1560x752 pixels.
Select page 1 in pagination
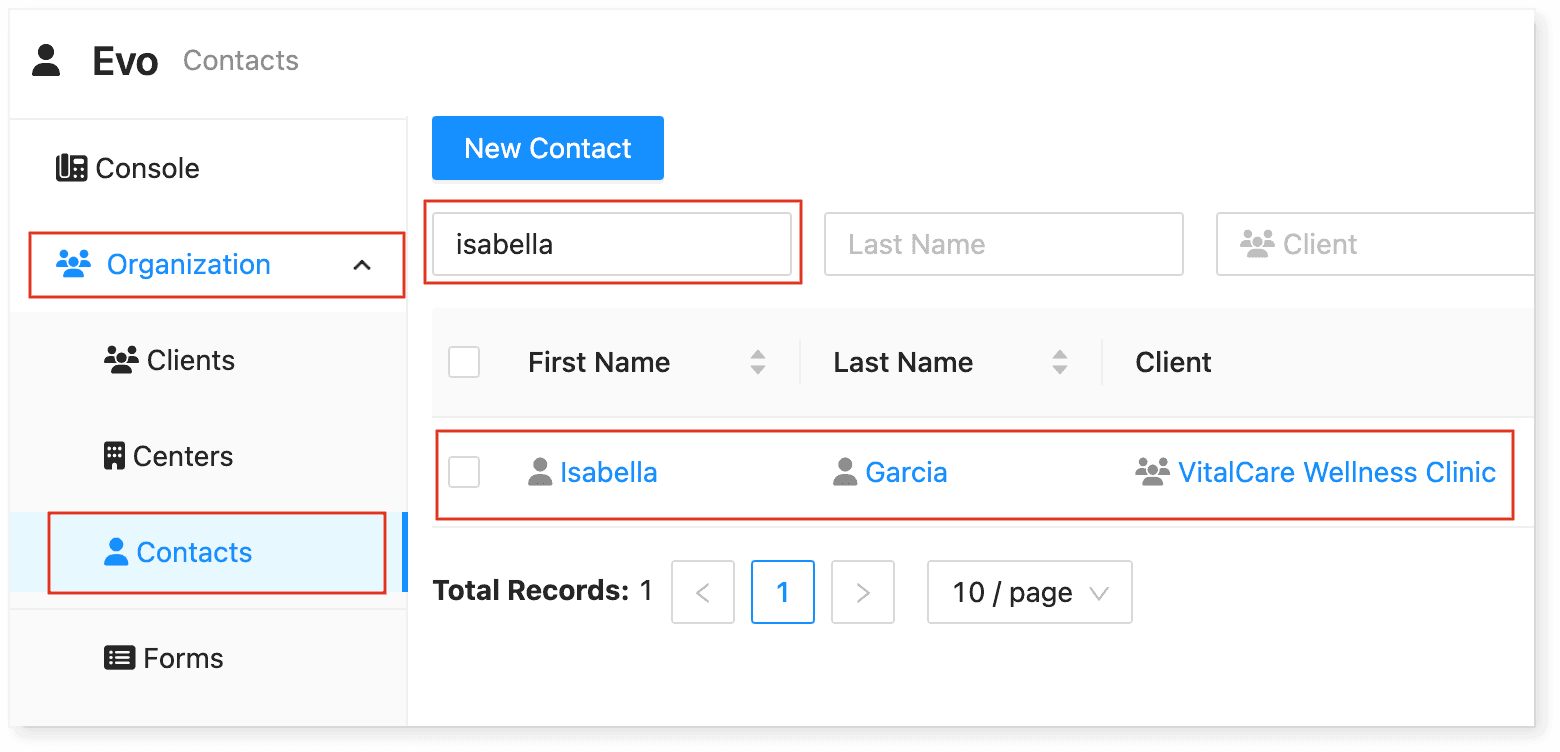pyautogui.click(x=783, y=592)
